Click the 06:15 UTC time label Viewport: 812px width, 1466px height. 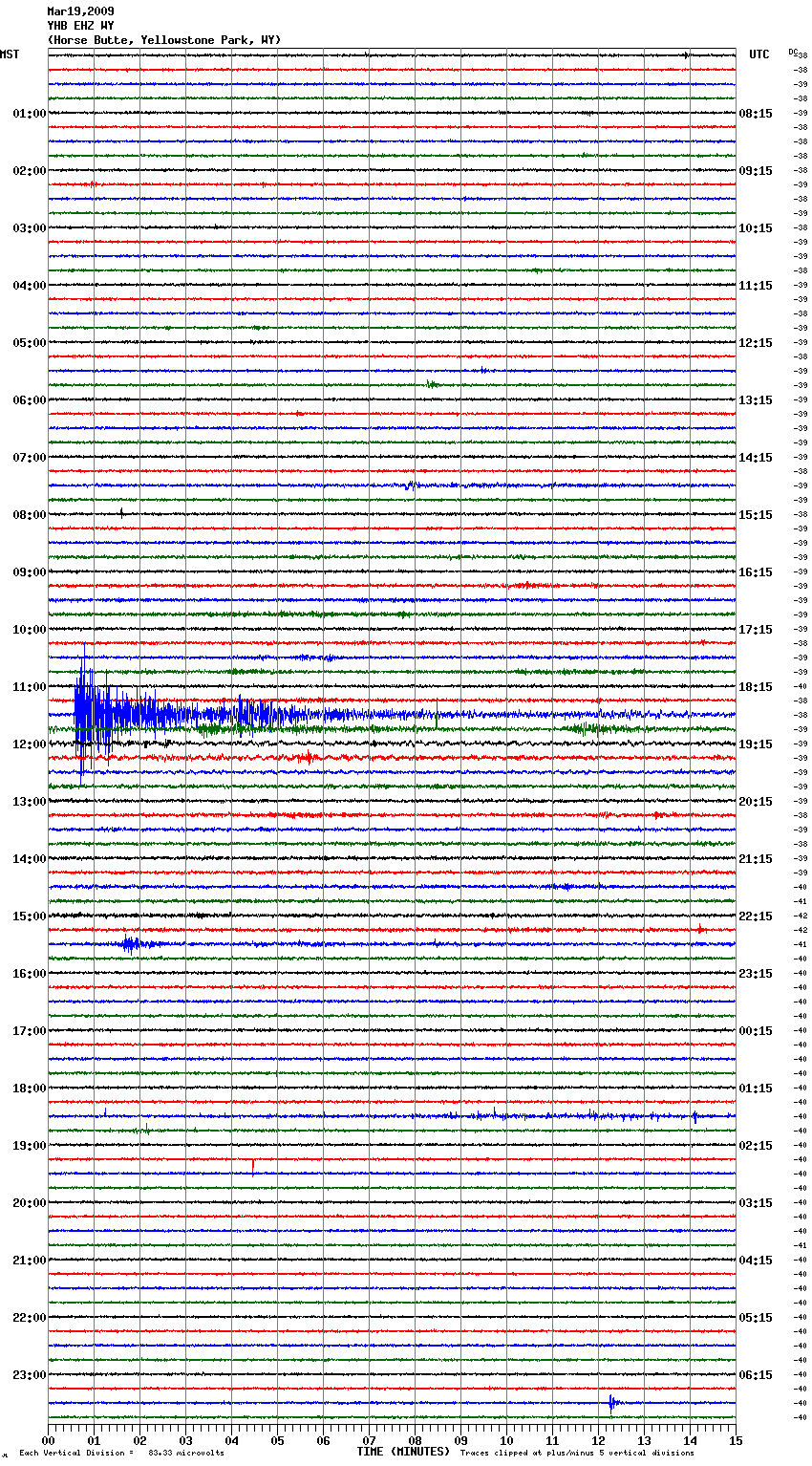click(756, 1375)
